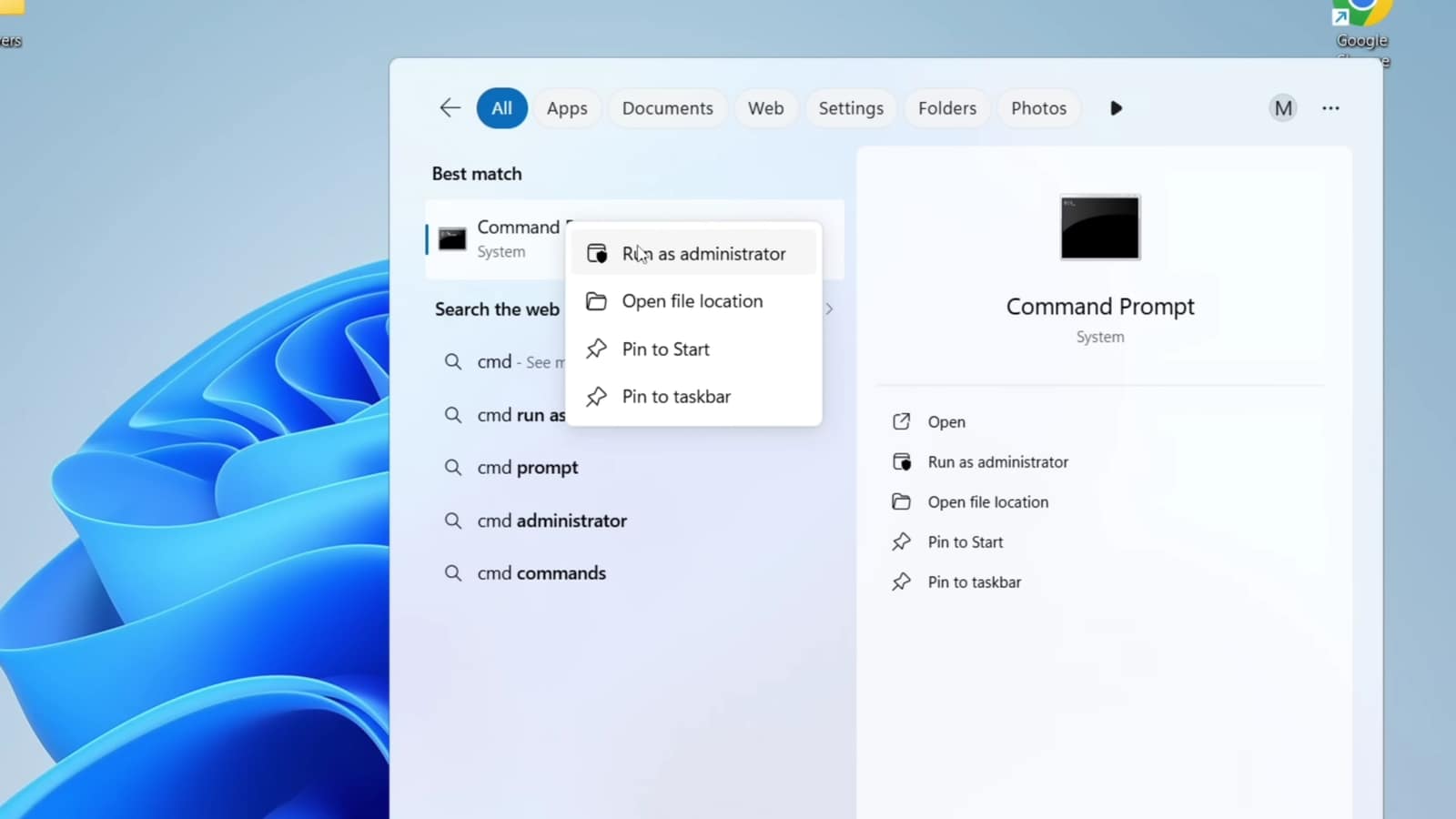This screenshot has height=819, width=1456.
Task: Expand the web result chevron right of the context menu
Action: pos(829,309)
